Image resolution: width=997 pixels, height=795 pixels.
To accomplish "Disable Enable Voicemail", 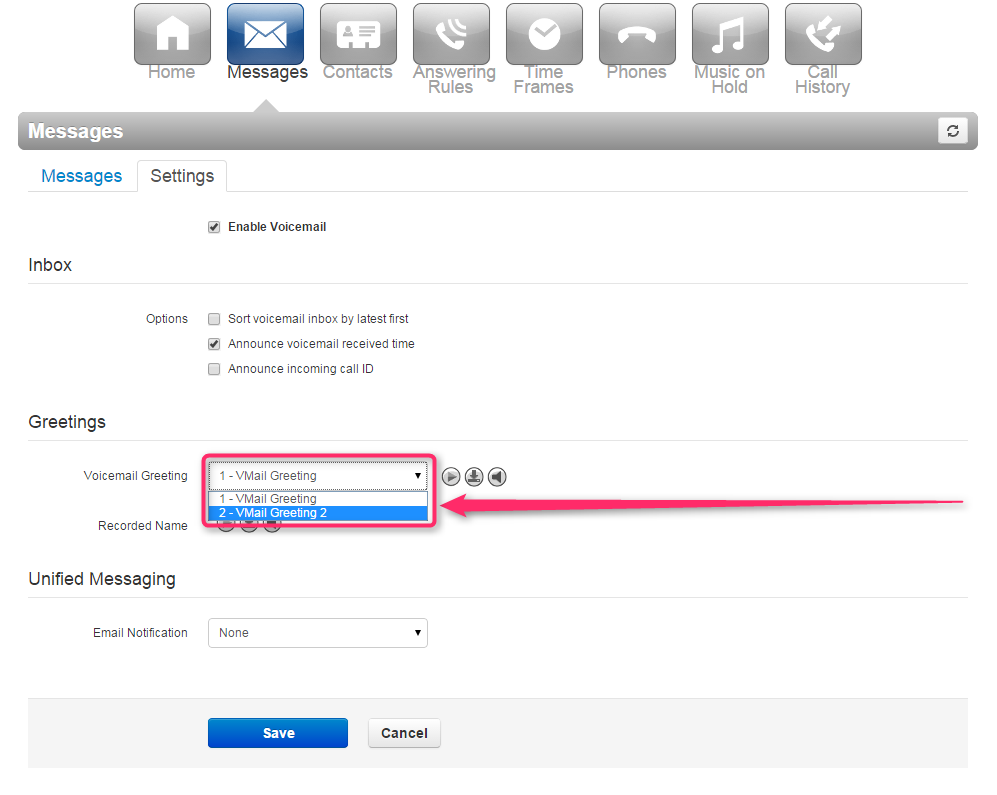I will click(x=214, y=226).
